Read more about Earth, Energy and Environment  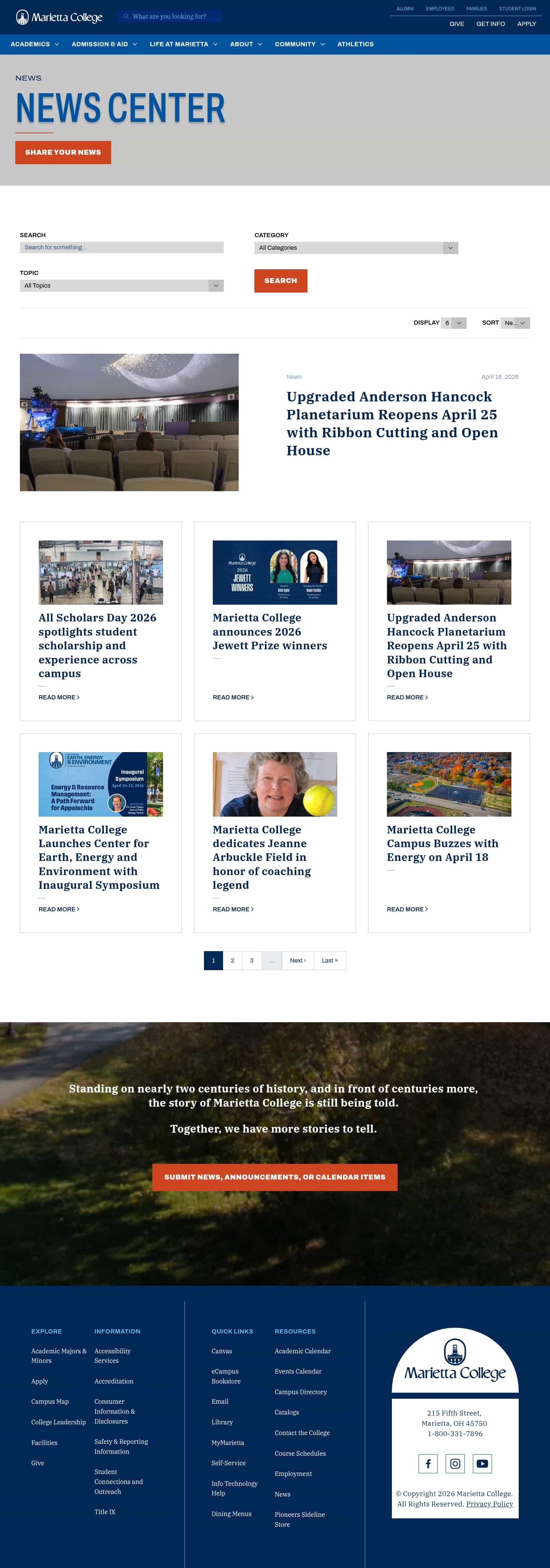tap(59, 909)
